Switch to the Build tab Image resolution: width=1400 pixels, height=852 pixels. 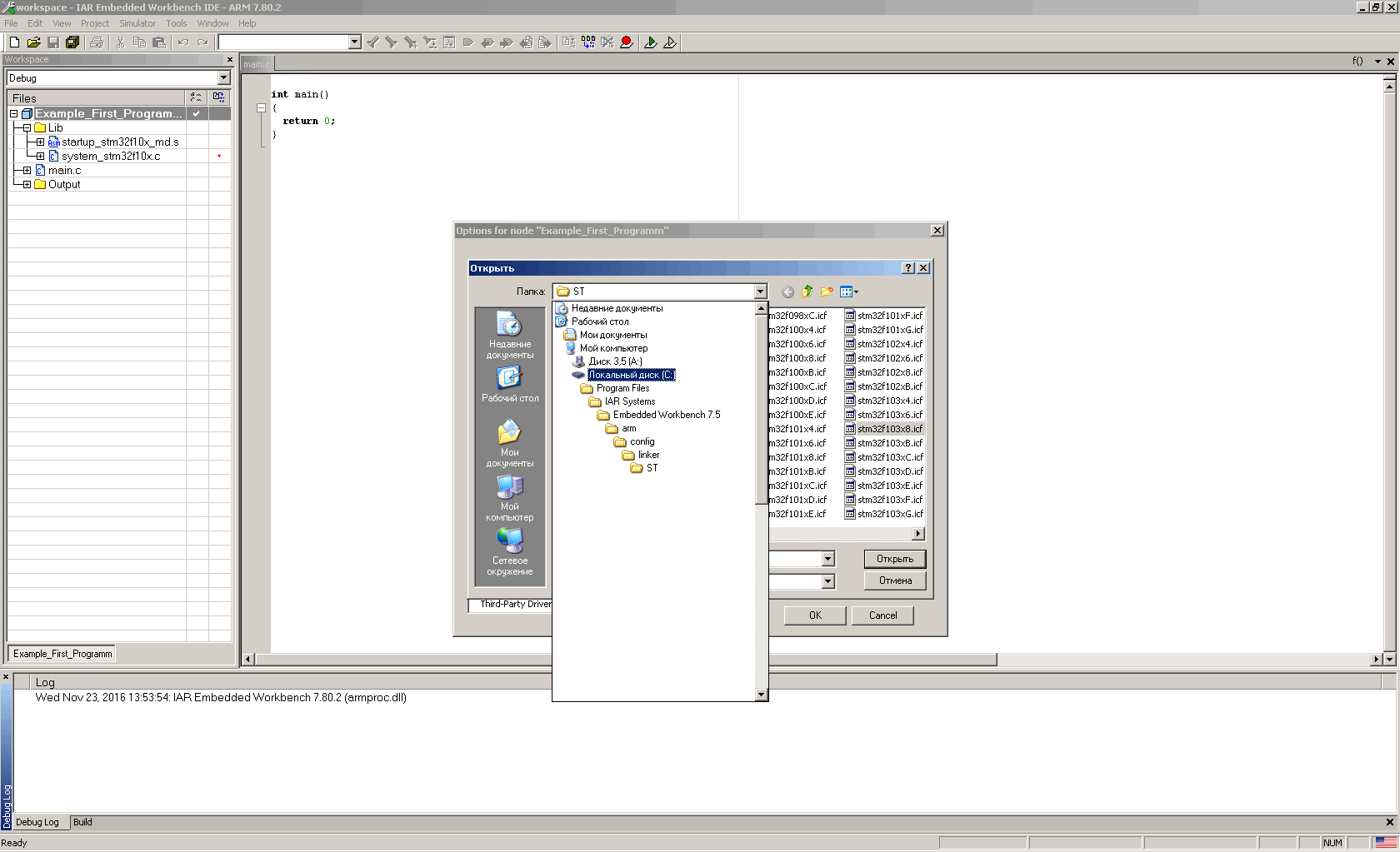(x=82, y=822)
